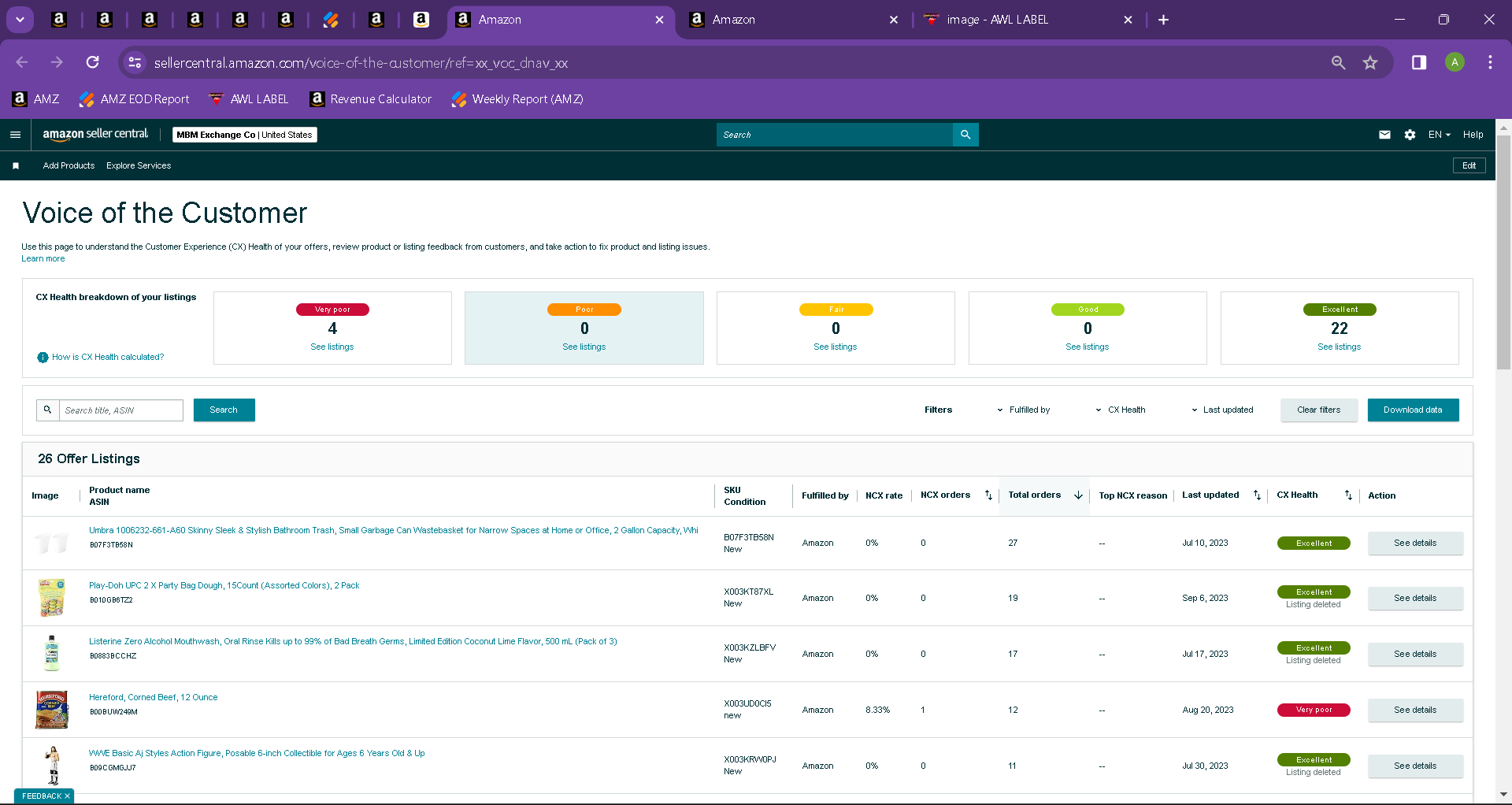
Task: Click the Edit button on the shortcuts bar
Action: click(1469, 166)
